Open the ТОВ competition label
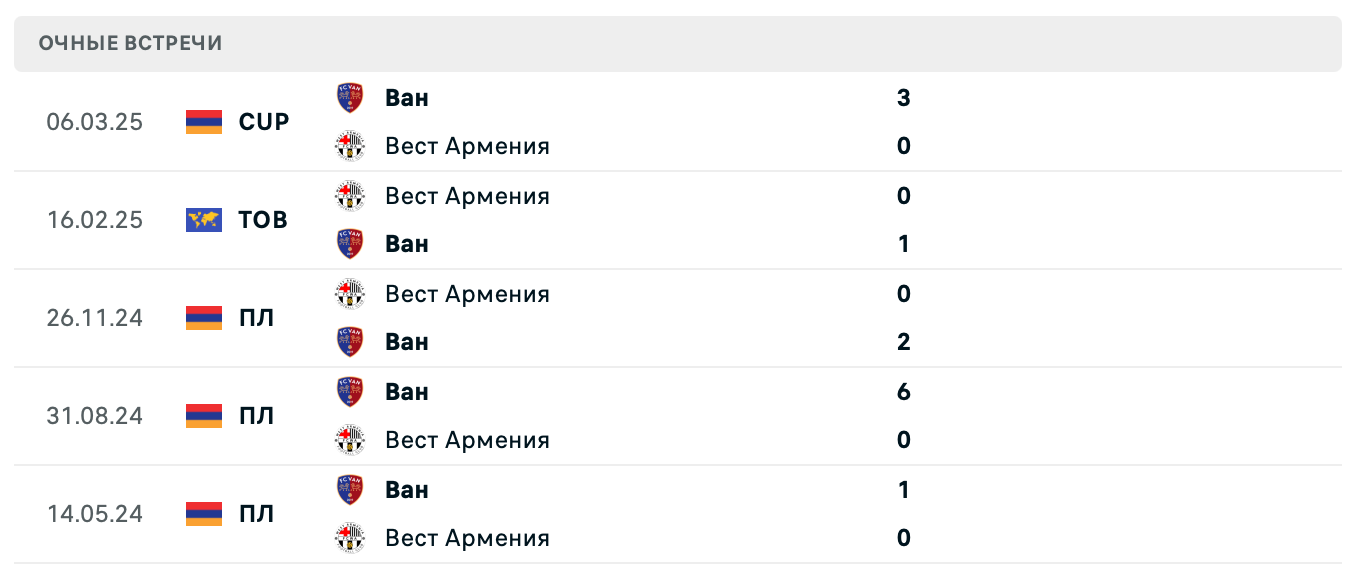Image resolution: width=1358 pixels, height=578 pixels. 263,220
